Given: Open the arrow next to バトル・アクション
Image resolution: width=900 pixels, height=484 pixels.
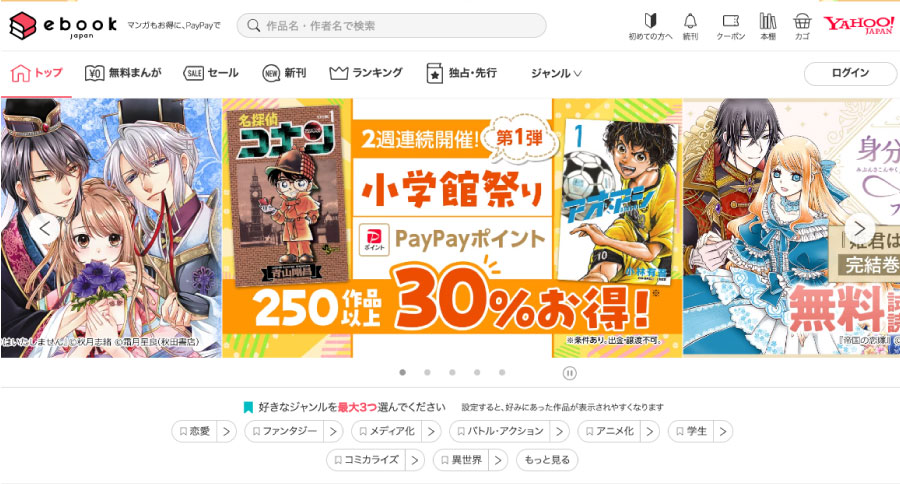Looking at the screenshot, I should 560,431.
